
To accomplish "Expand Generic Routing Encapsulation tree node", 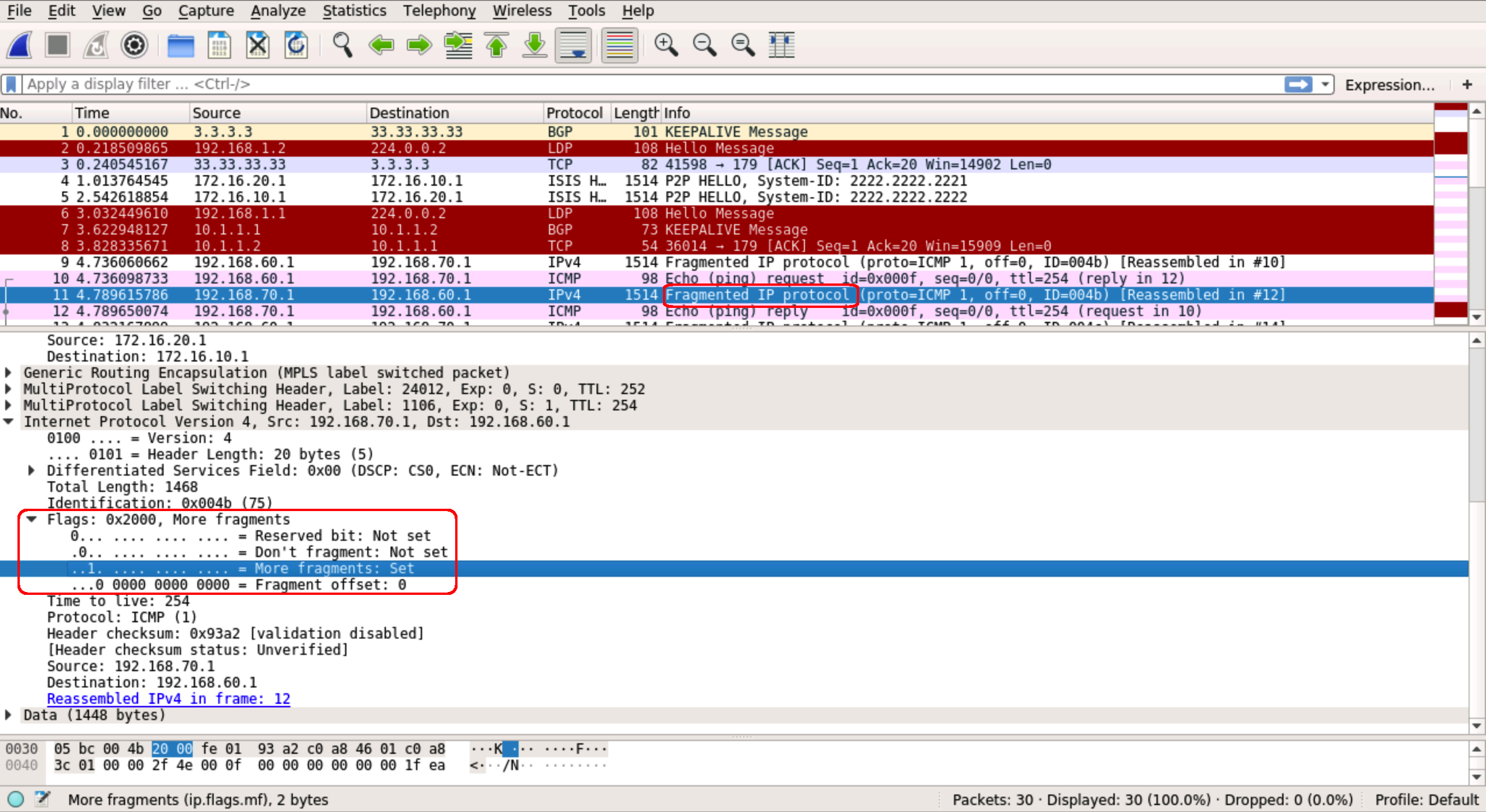I will tap(8, 373).
